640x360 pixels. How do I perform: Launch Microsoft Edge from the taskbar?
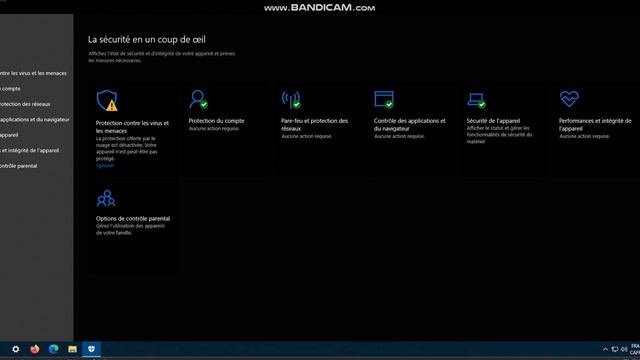coord(53,349)
